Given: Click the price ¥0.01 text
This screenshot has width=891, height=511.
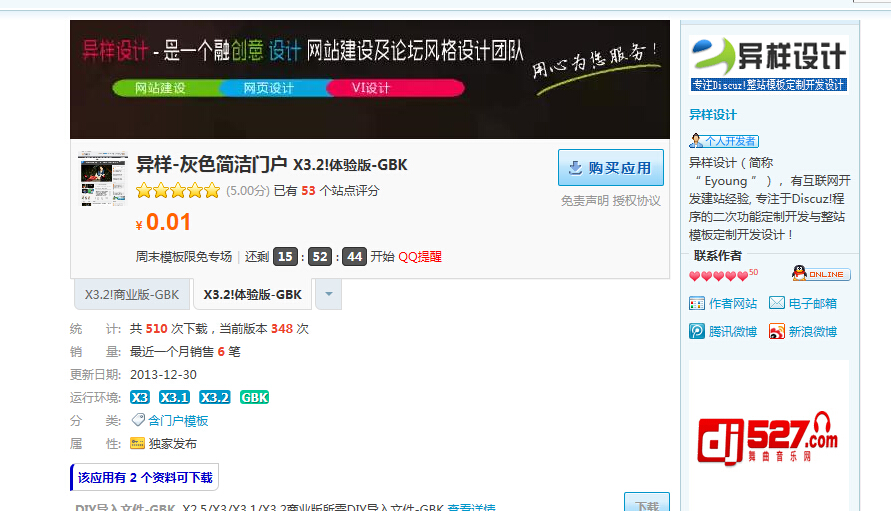Looking at the screenshot, I should pyautogui.click(x=163, y=222).
